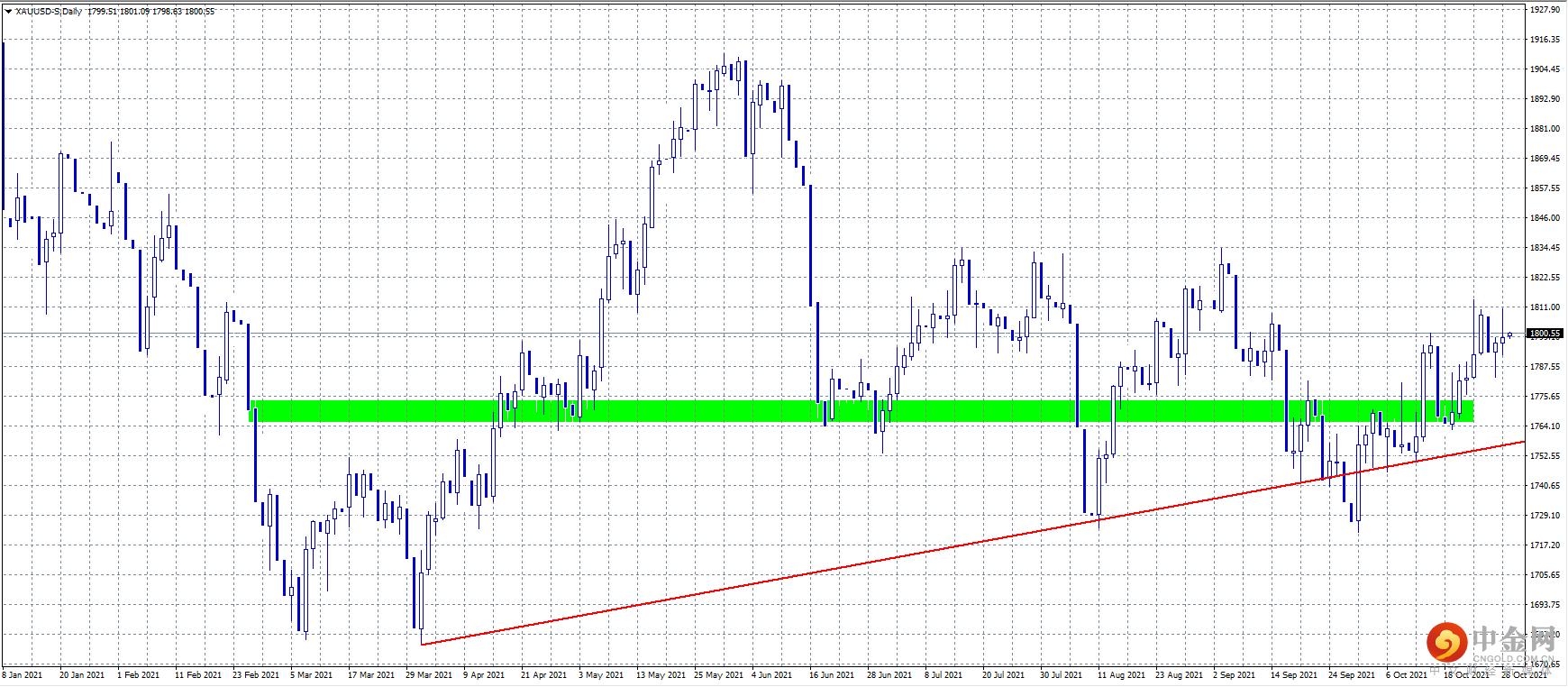This screenshot has width=1568, height=687.
Task: Click the chart menu triangle beside XAUUSD-S
Action: point(8,12)
